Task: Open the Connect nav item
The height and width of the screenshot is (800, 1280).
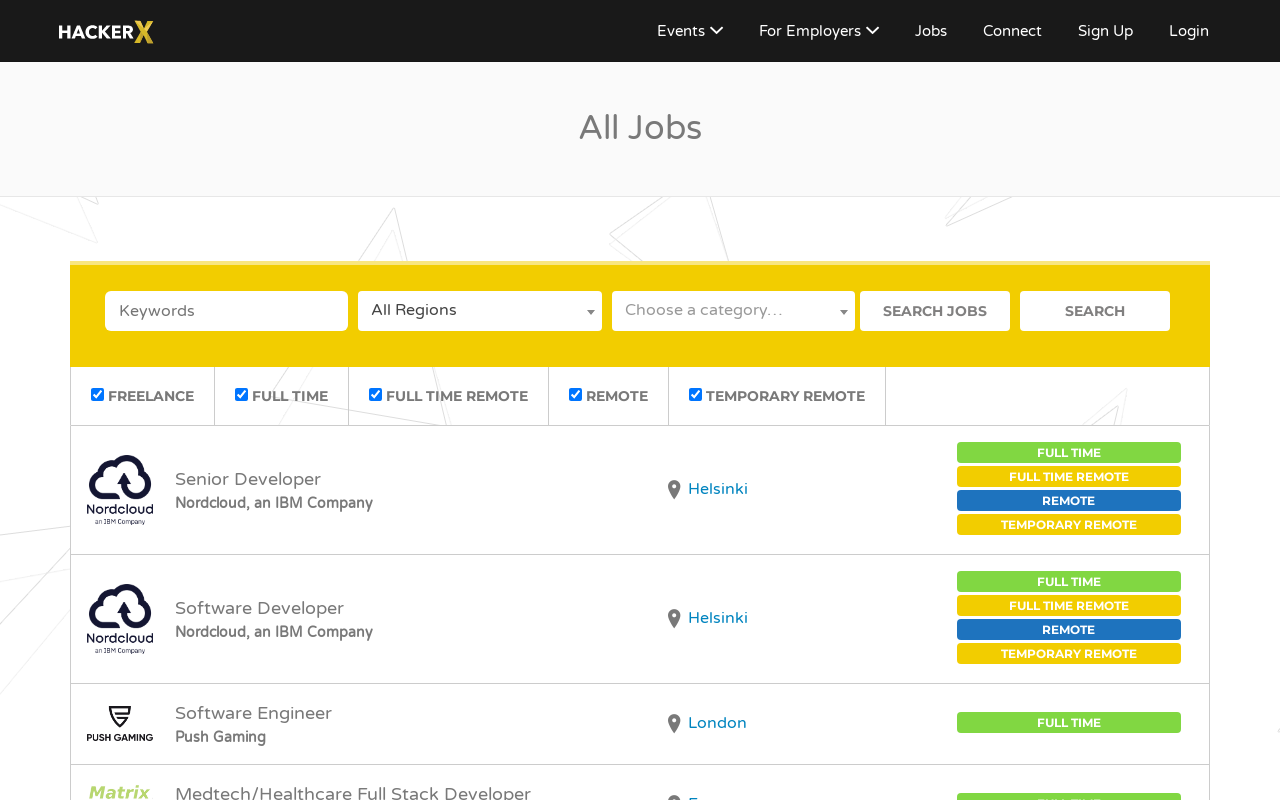Action: [1012, 31]
